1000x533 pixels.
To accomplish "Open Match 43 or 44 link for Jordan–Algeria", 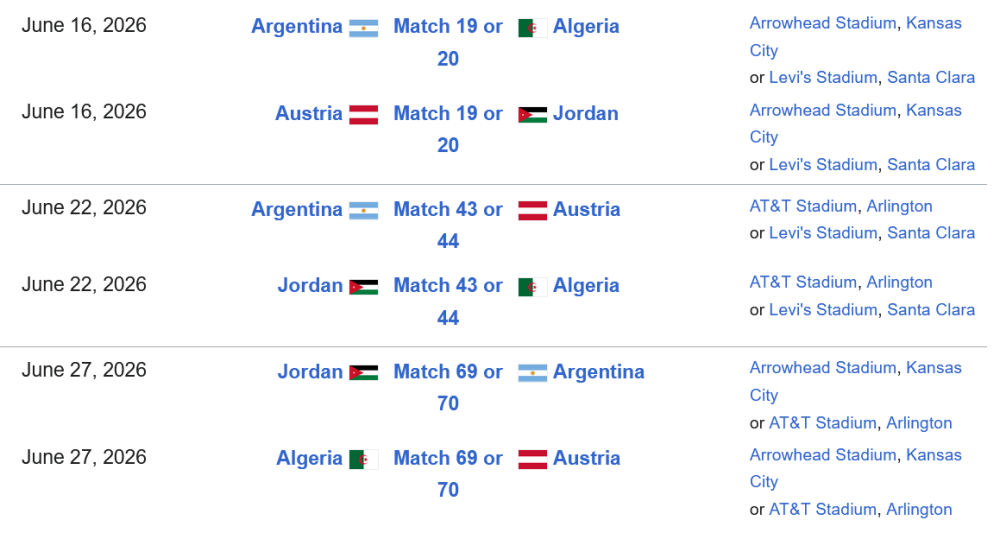I will pos(448,286).
